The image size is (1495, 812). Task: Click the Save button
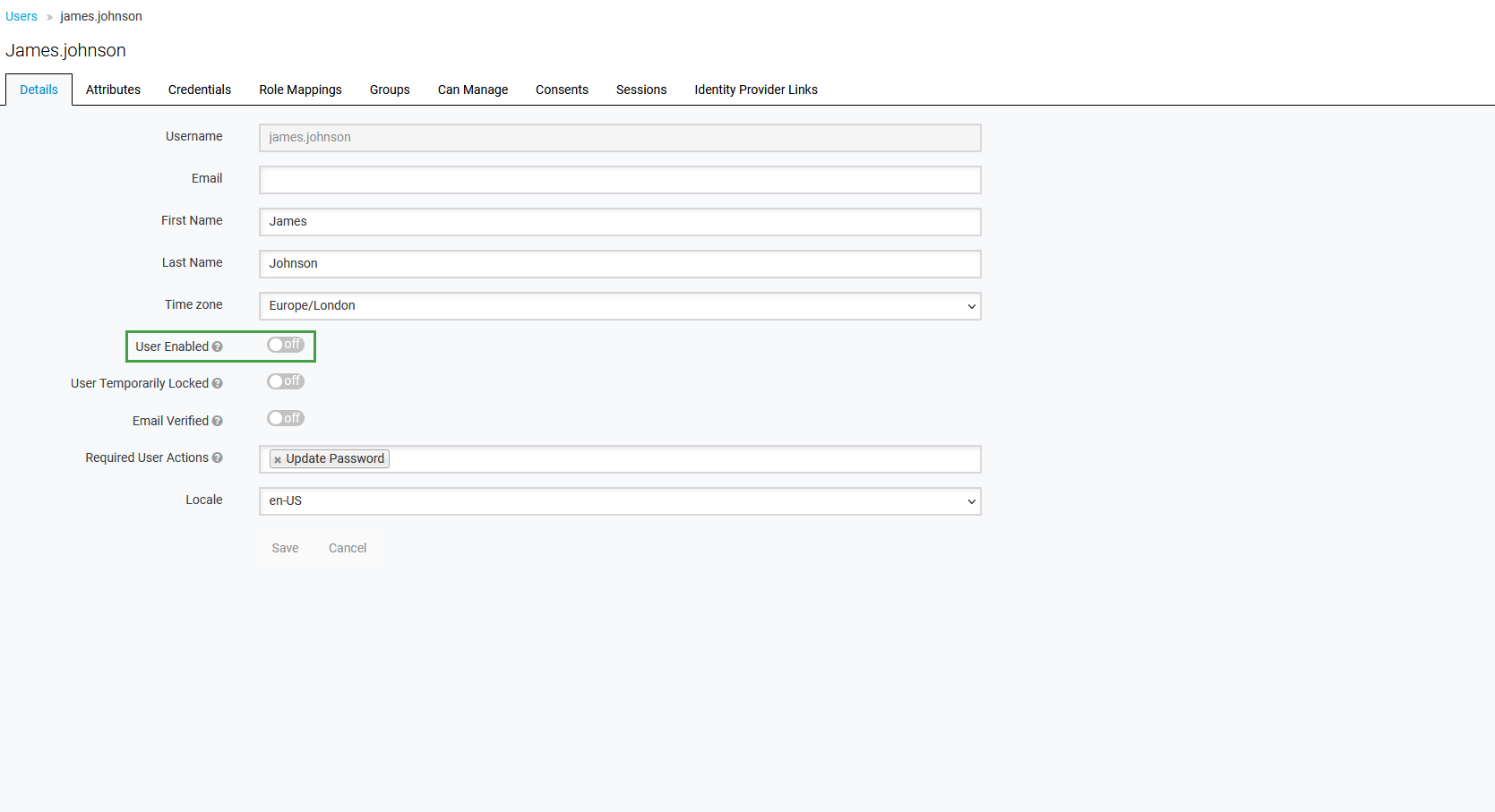pyautogui.click(x=285, y=549)
